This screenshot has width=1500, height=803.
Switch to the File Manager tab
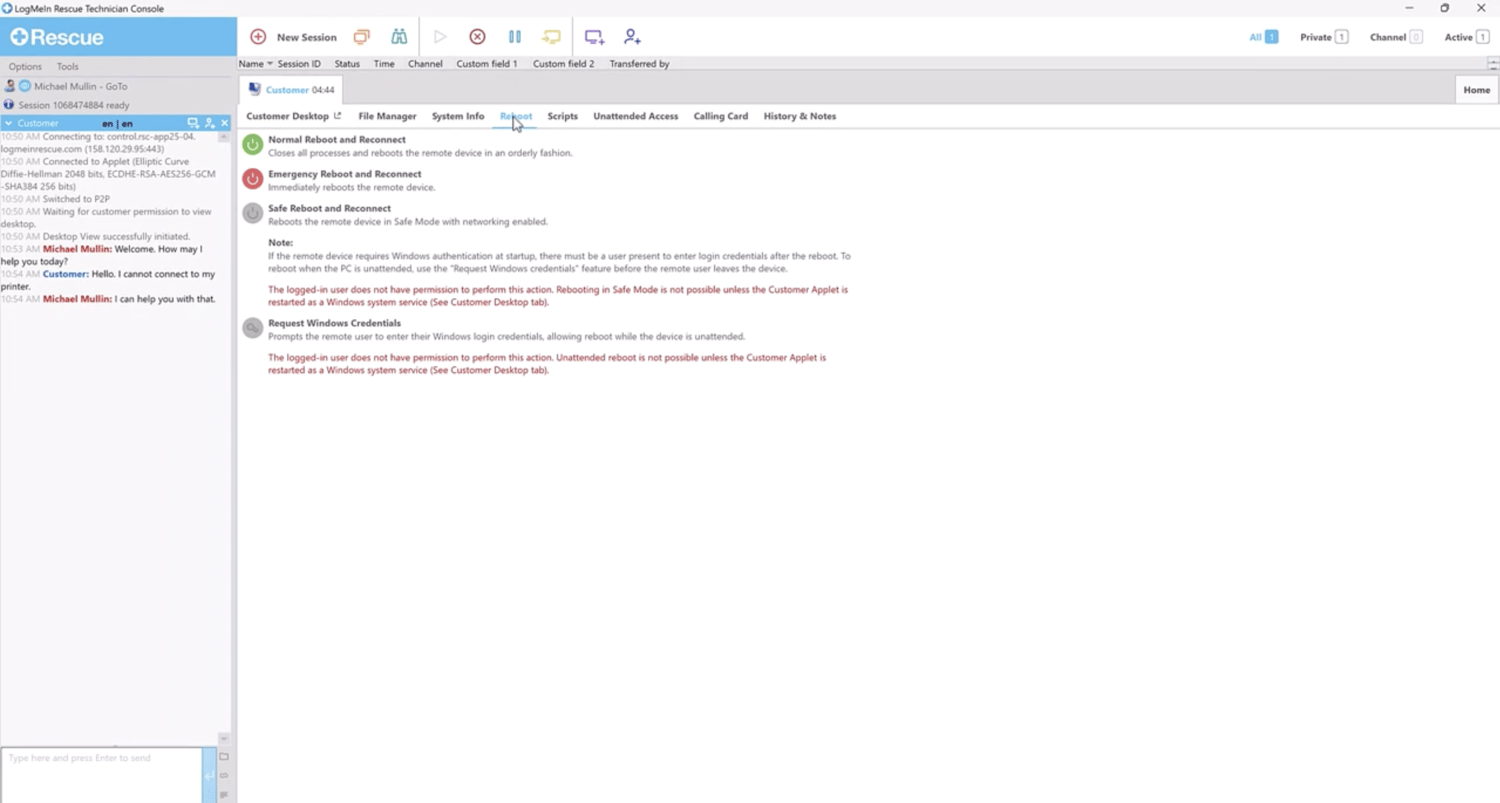tap(387, 116)
